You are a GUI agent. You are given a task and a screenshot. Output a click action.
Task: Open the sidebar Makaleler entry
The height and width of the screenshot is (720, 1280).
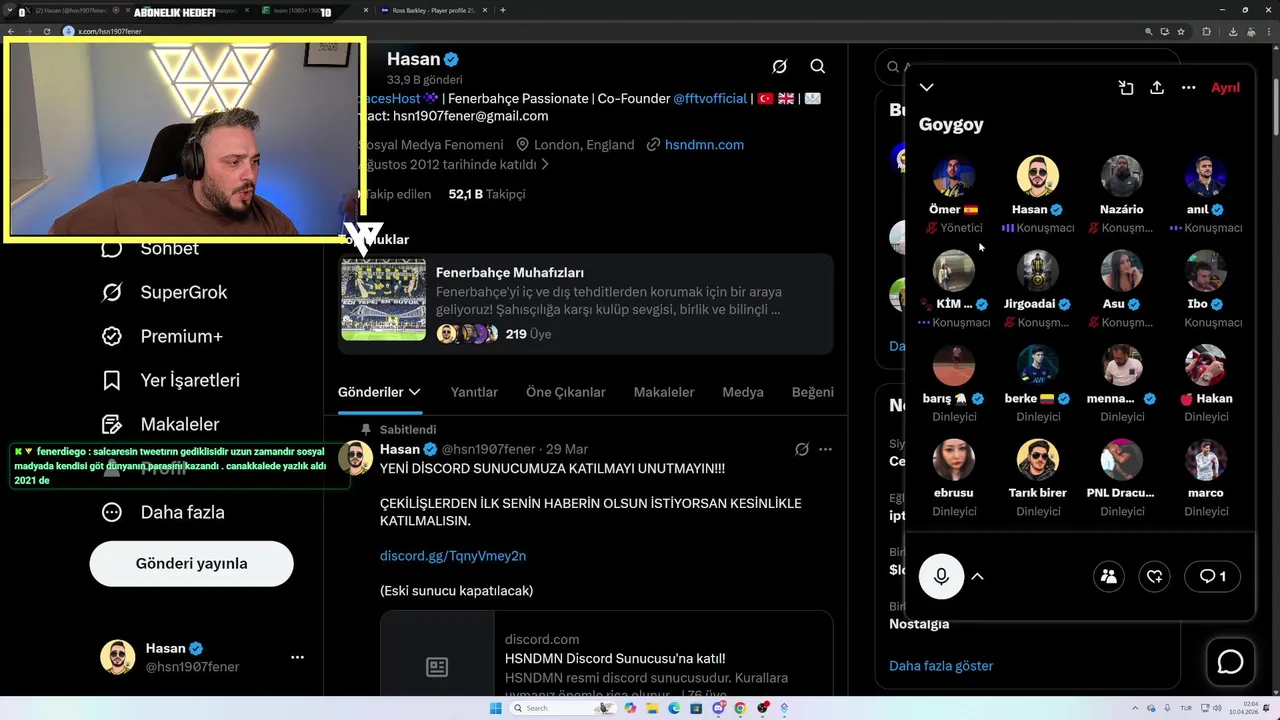click(160, 424)
